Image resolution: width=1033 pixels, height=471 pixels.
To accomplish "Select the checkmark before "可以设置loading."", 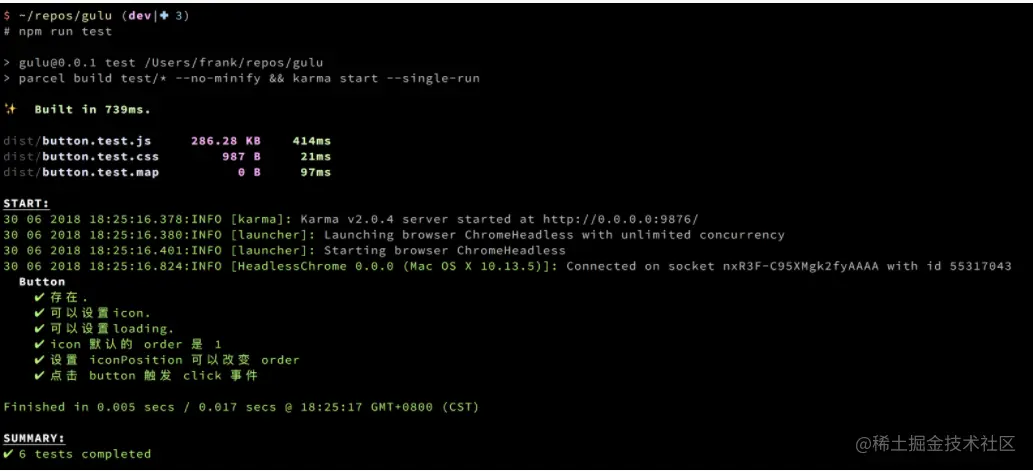I will [x=39, y=329].
